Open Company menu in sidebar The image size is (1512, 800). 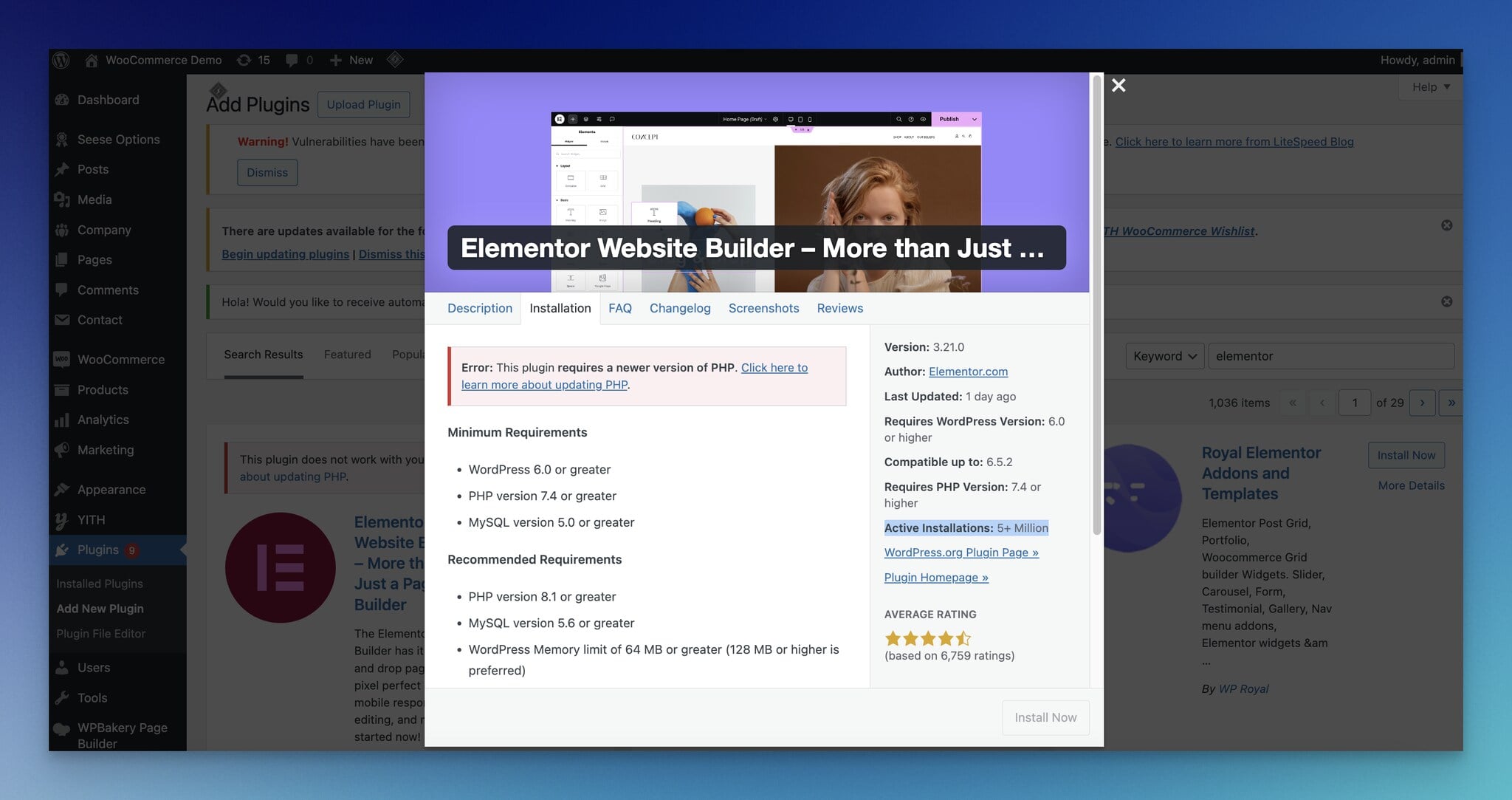click(x=104, y=230)
